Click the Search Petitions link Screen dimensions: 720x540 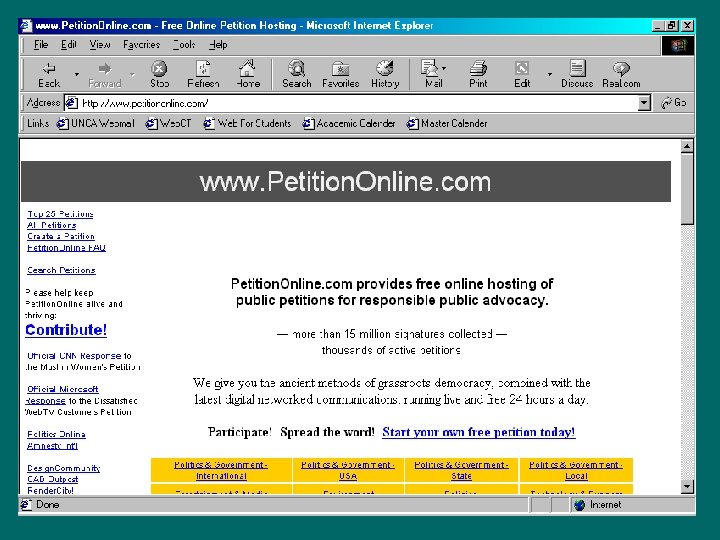pyautogui.click(x=61, y=270)
